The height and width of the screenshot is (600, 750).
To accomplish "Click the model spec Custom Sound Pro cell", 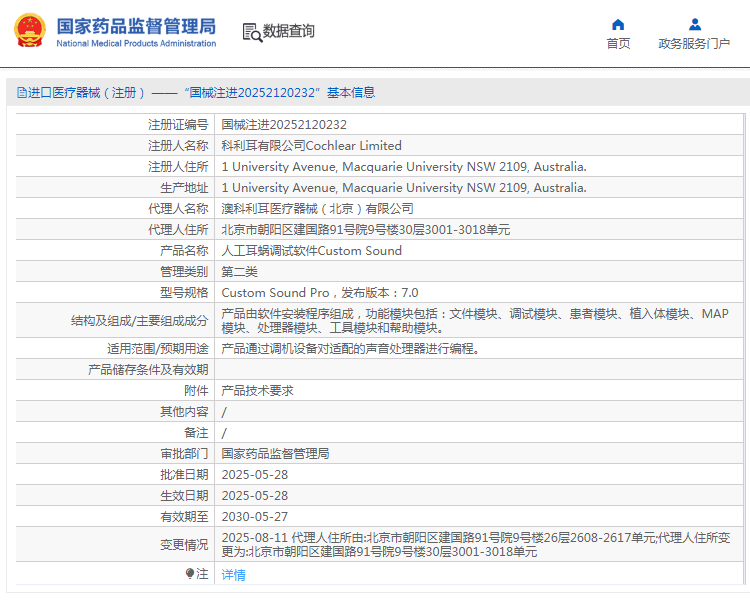I will pyautogui.click(x=319, y=293).
